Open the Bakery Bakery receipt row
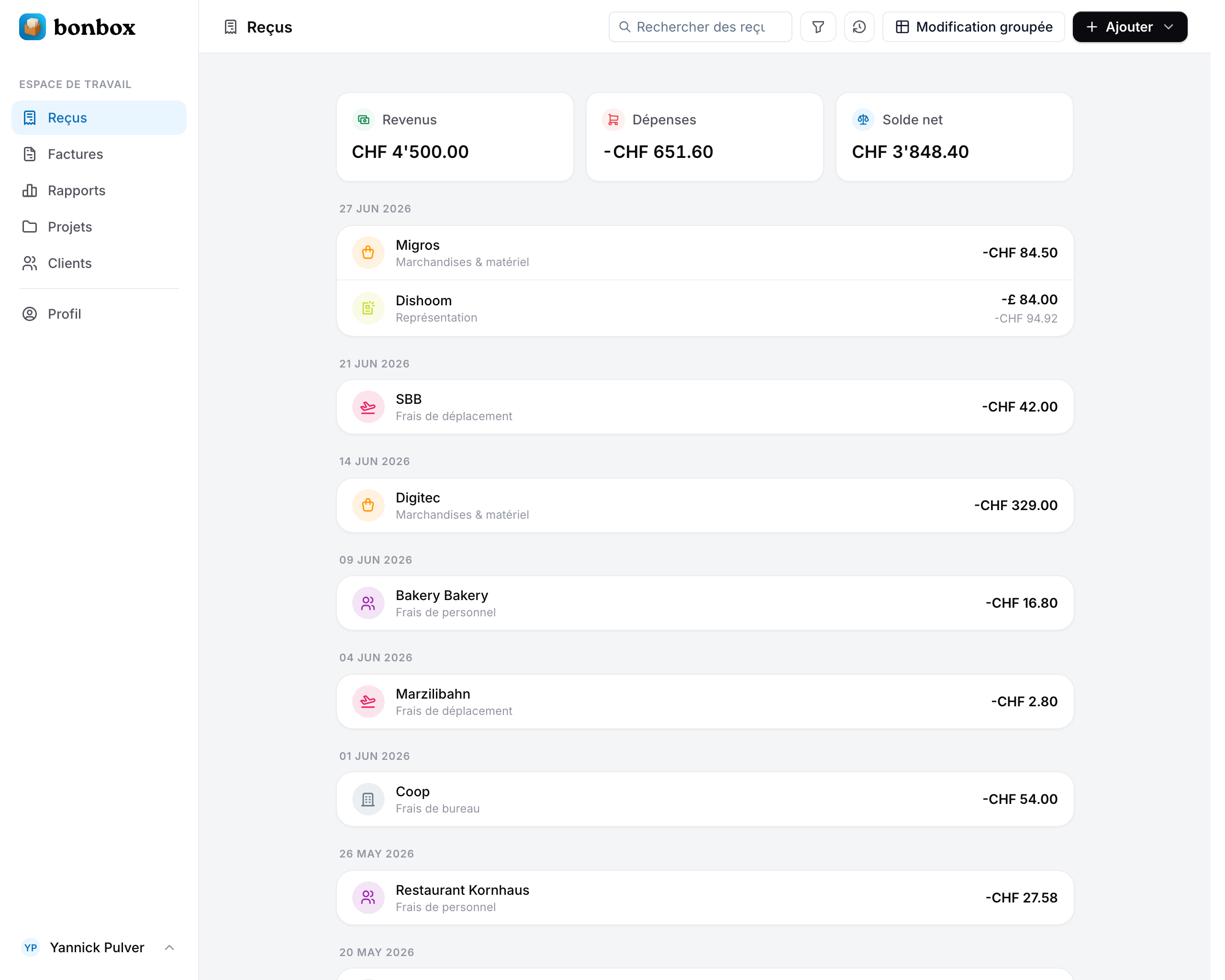Image resolution: width=1225 pixels, height=980 pixels. (x=704, y=603)
